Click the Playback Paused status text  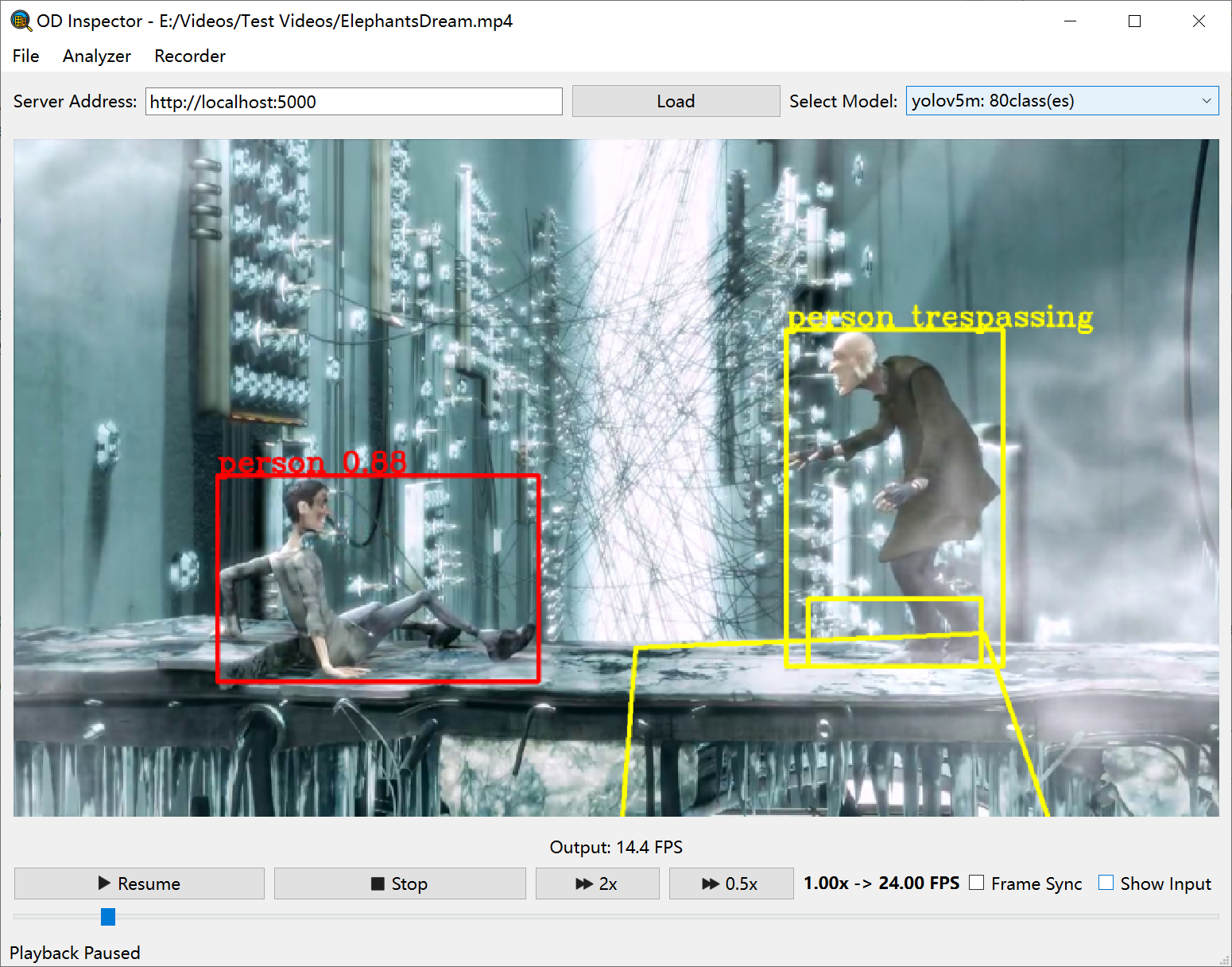pyautogui.click(x=75, y=953)
